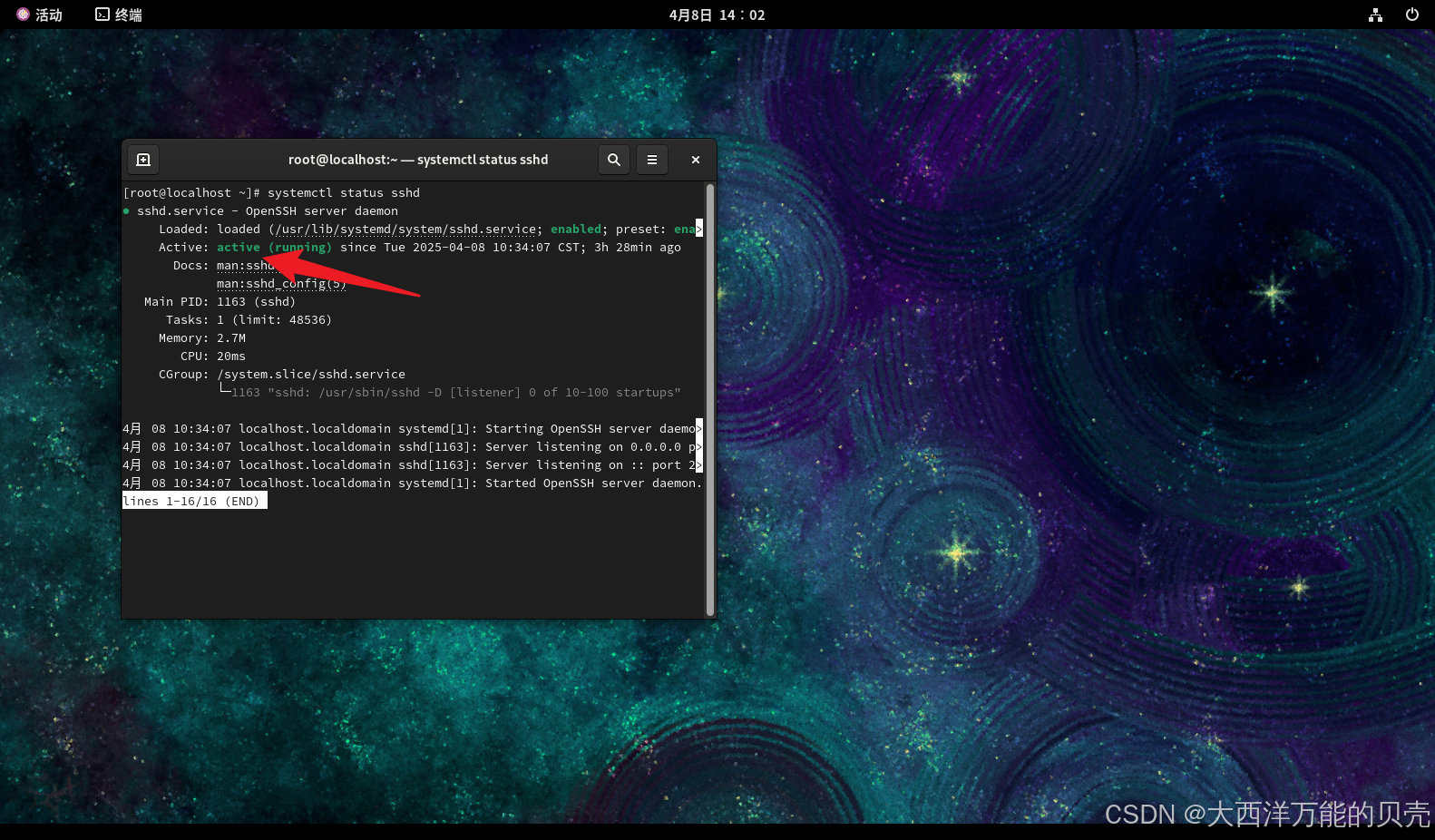The width and height of the screenshot is (1435, 840).
Task: Click the 'Tasks: 1 (limit: 48536)' line
Action: point(249,320)
